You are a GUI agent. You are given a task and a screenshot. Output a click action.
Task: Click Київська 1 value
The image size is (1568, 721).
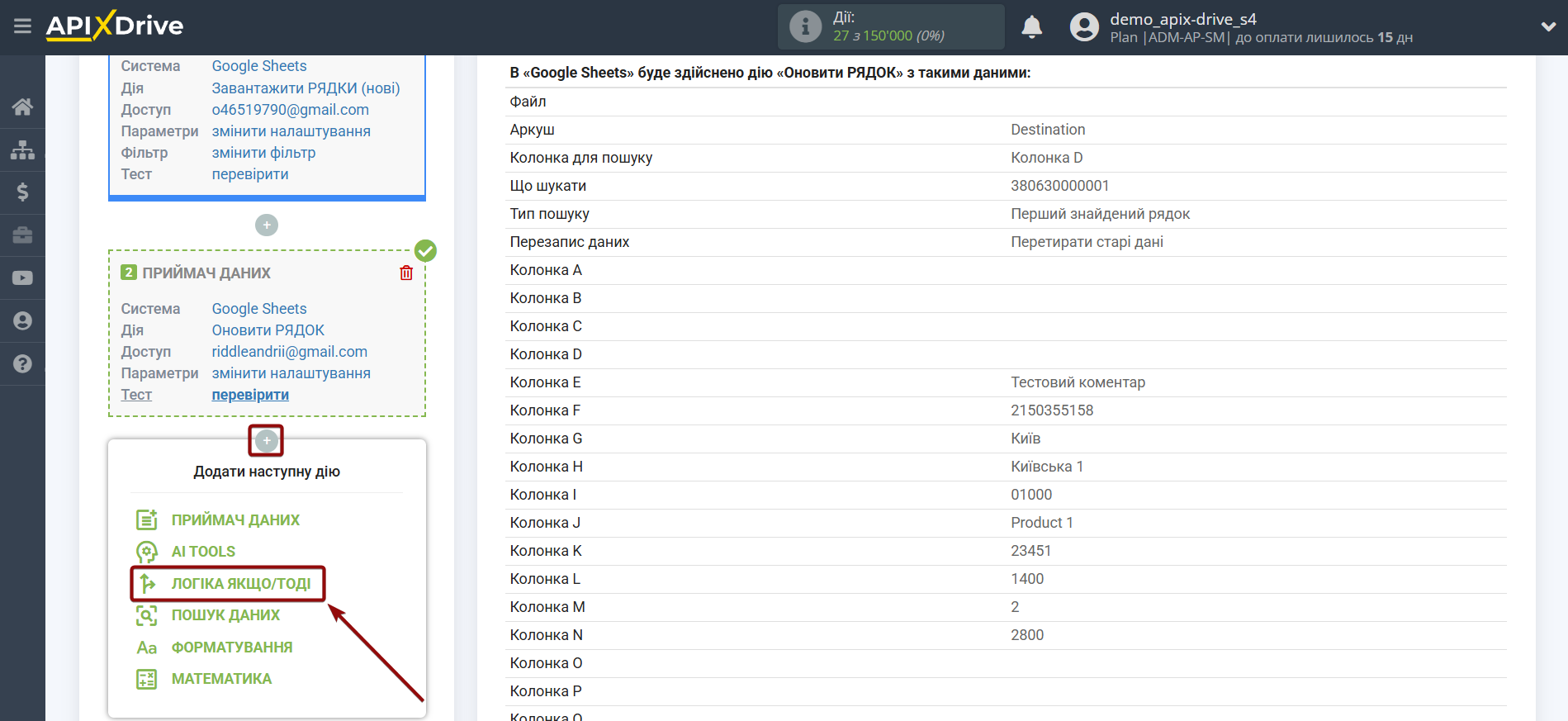click(x=1047, y=467)
